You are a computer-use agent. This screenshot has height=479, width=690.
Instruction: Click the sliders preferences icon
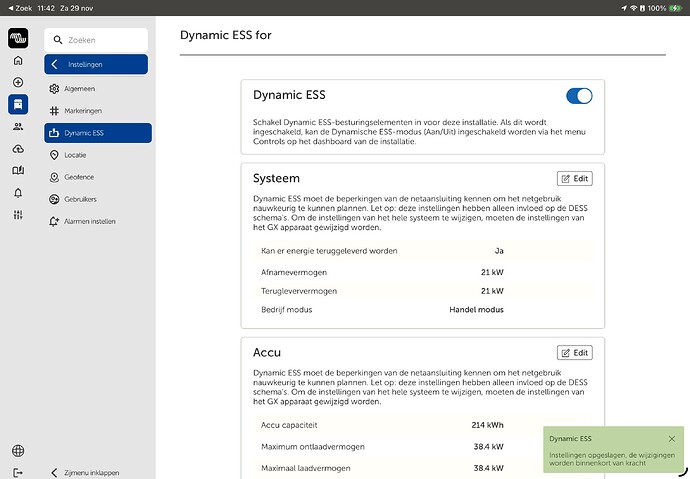coord(18,215)
